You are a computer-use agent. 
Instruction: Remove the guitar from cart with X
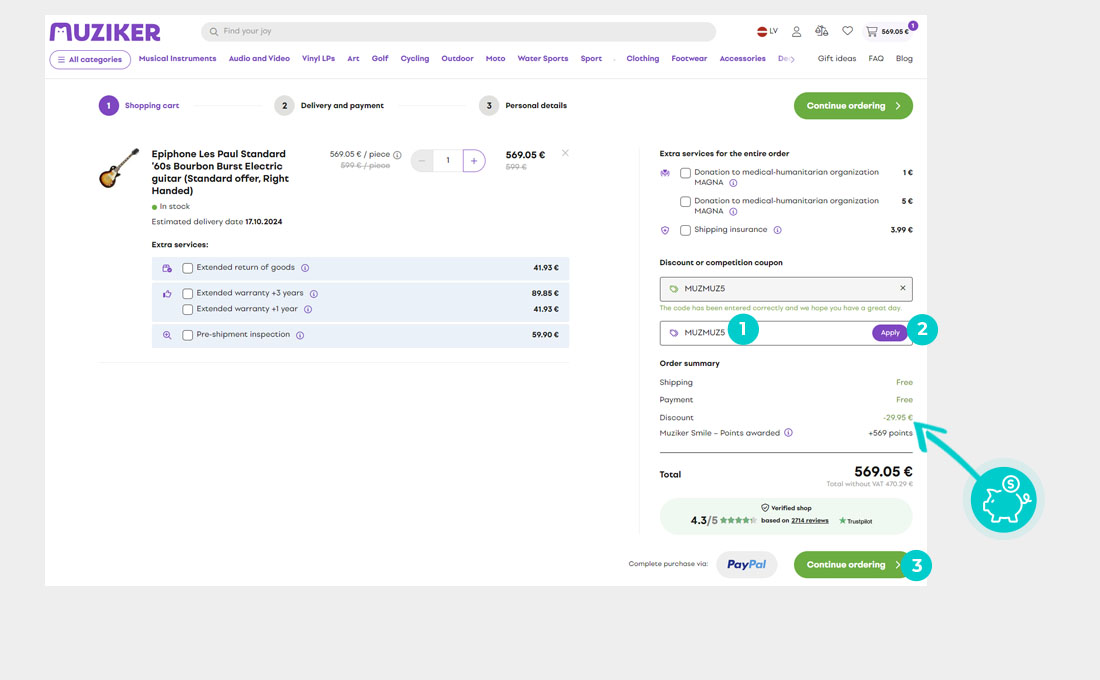(x=565, y=153)
